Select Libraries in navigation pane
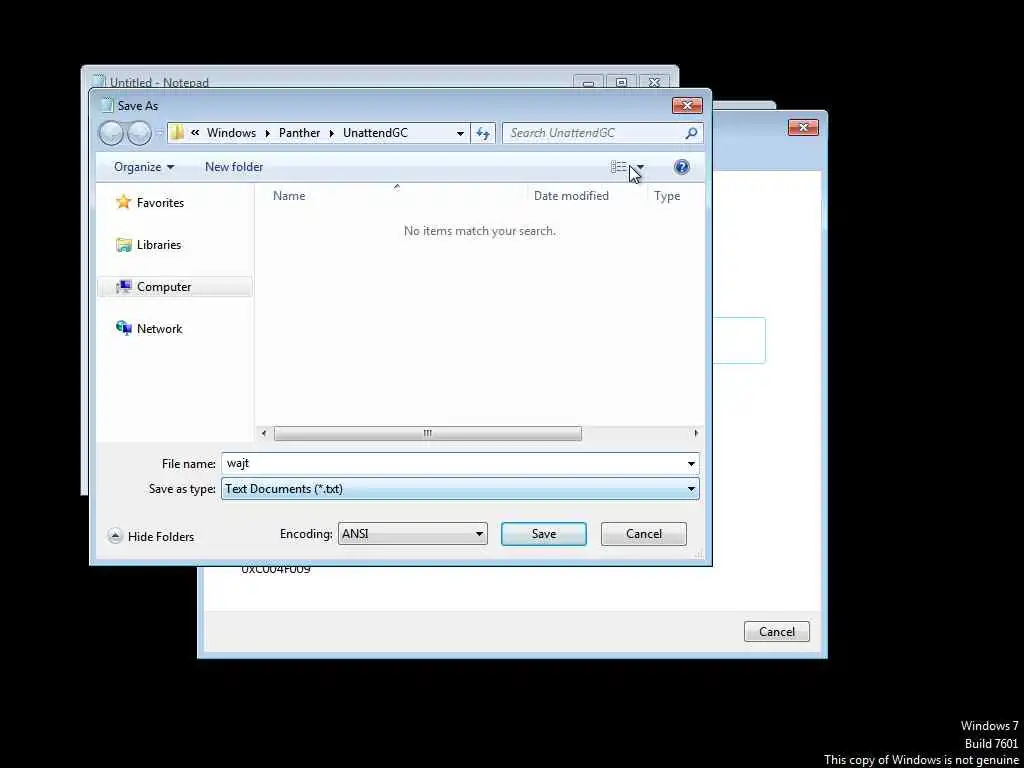This screenshot has width=1024, height=768. [159, 245]
